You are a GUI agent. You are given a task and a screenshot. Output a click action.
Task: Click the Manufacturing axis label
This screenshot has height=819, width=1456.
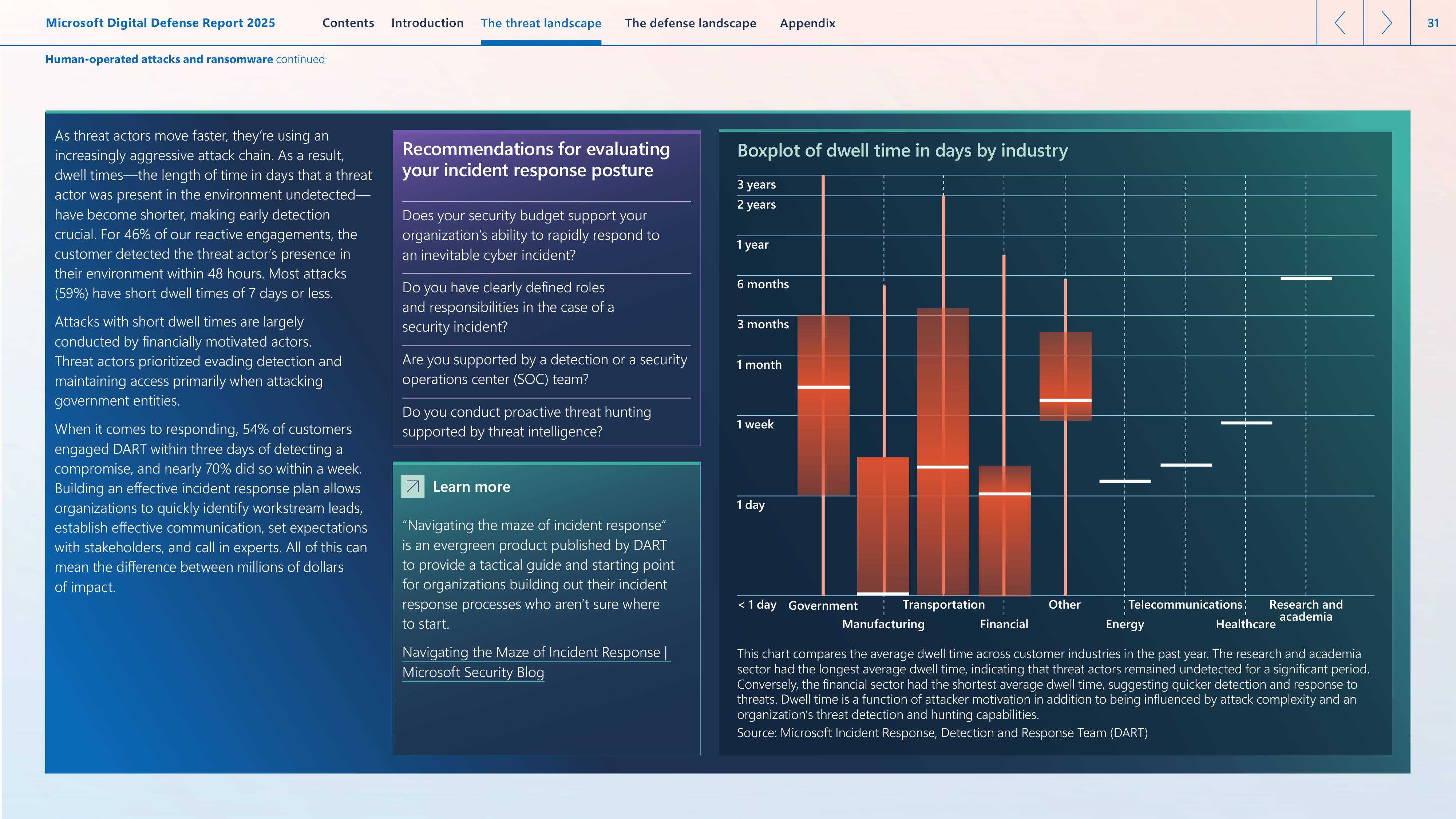pos(883,624)
